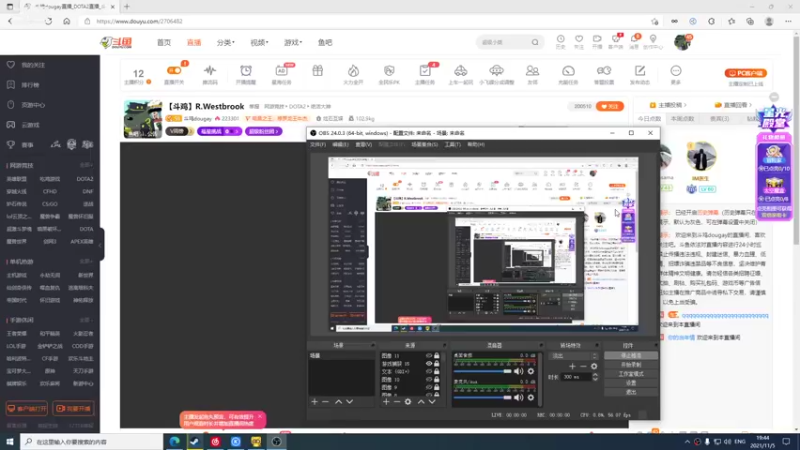
Task: Open the trophy-icon esports sidebar entry
Action: pyautogui.click(x=20, y=145)
